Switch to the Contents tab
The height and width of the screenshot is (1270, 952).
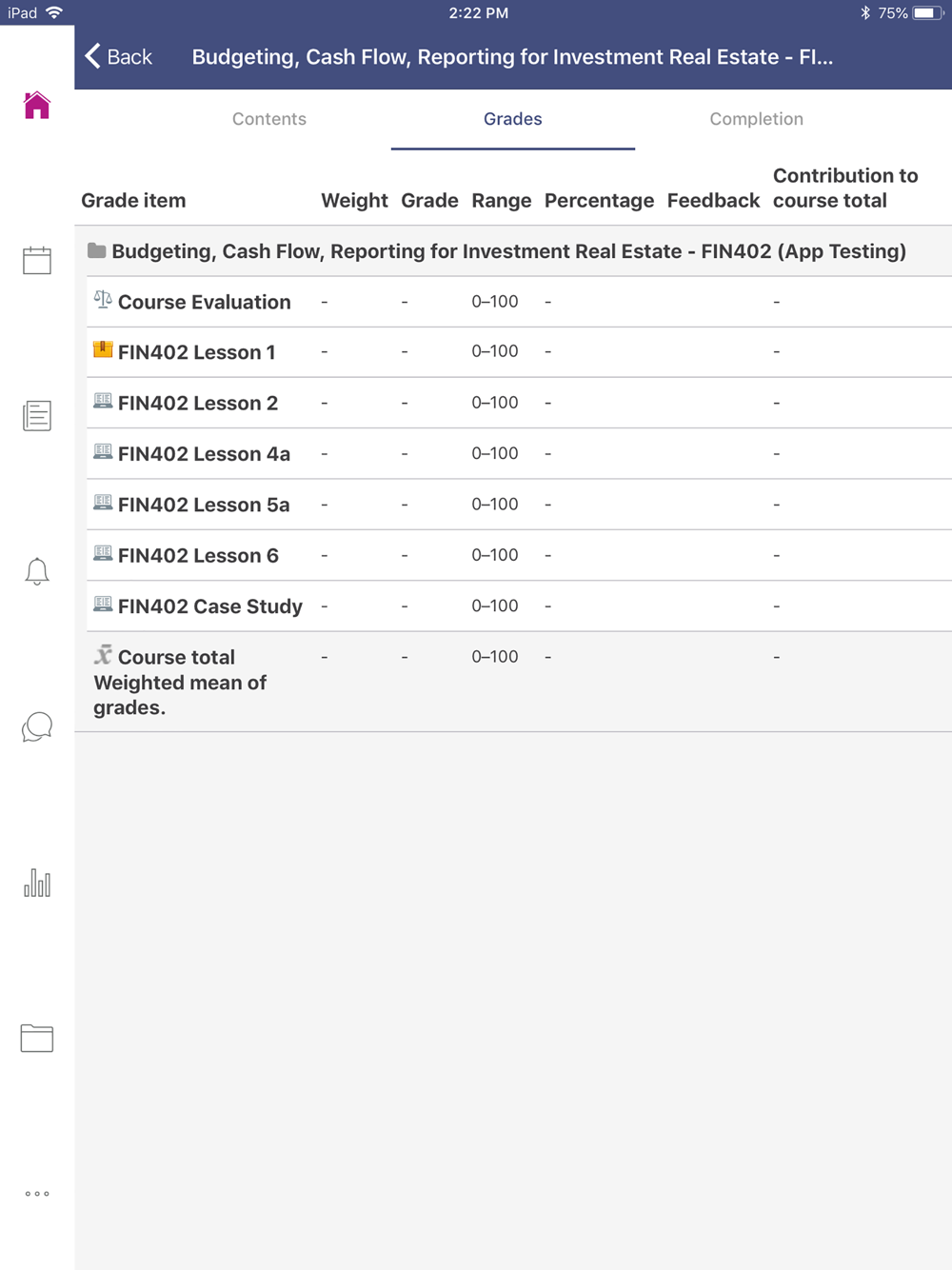[269, 119]
